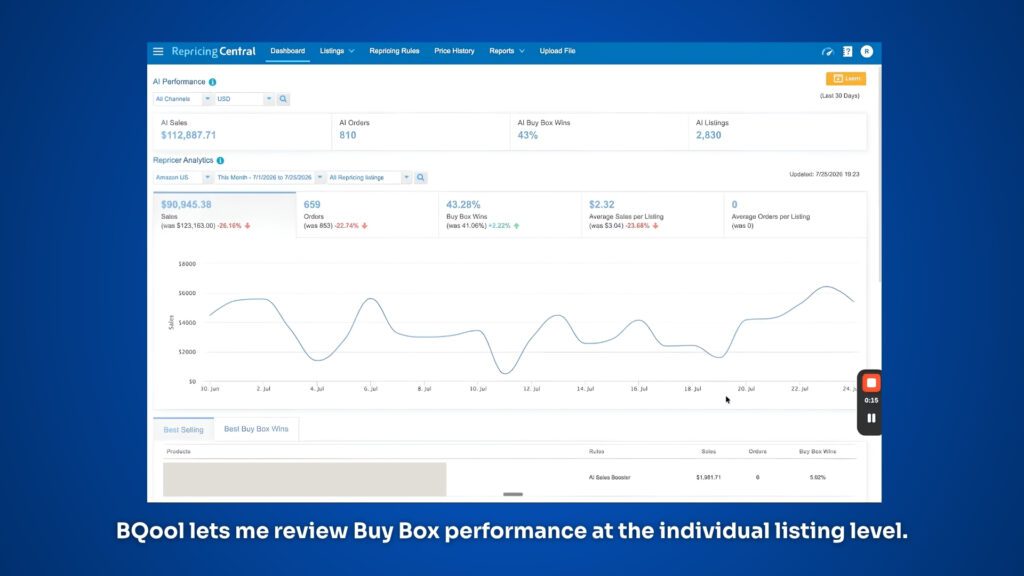Click the orange Learn button

click(x=846, y=78)
